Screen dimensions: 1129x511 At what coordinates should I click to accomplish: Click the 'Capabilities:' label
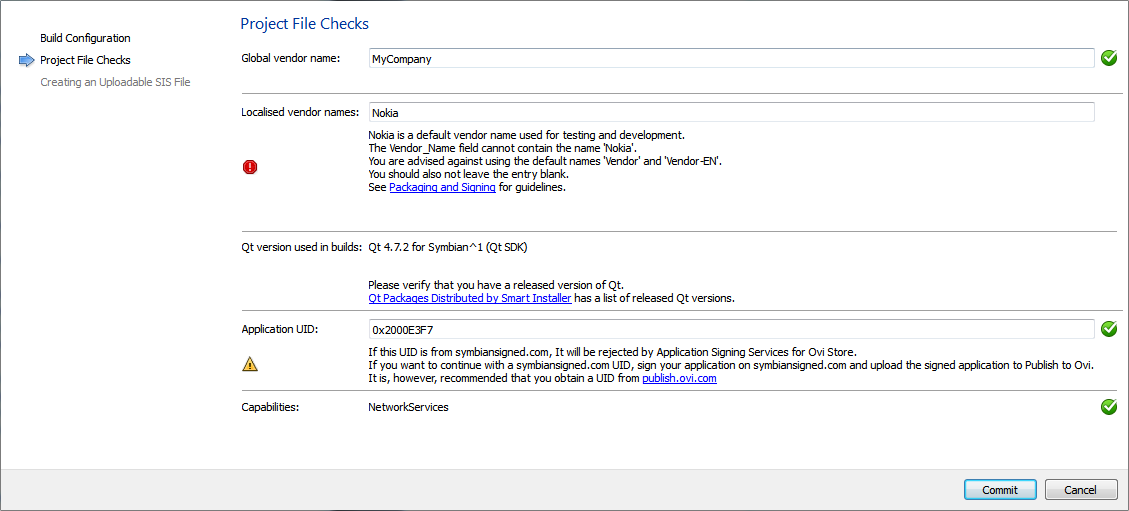(x=270, y=407)
